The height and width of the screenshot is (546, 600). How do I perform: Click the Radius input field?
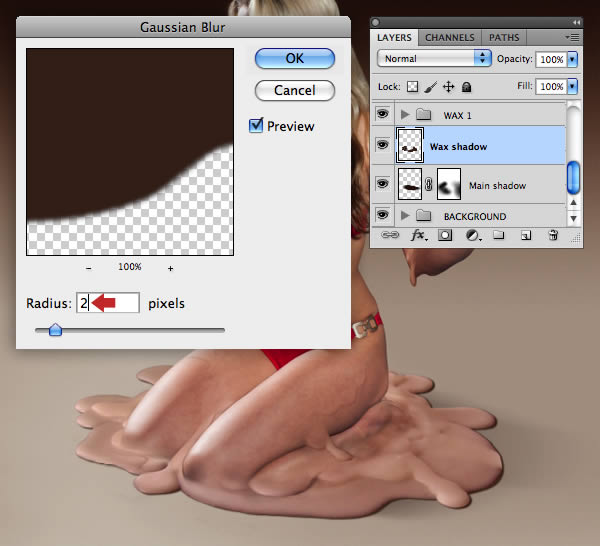click(108, 303)
